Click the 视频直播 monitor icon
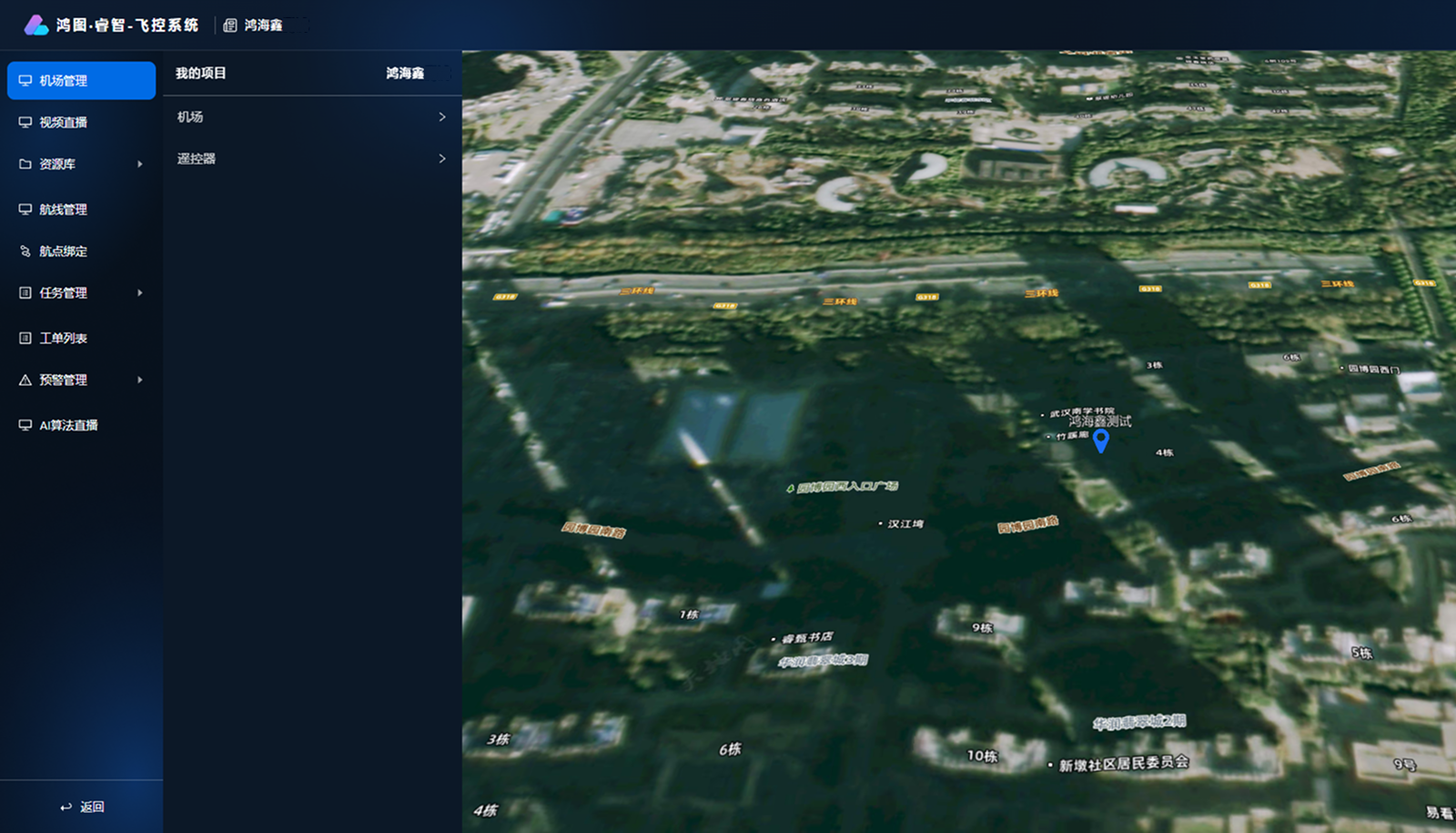This screenshot has width=1456, height=833. point(25,122)
